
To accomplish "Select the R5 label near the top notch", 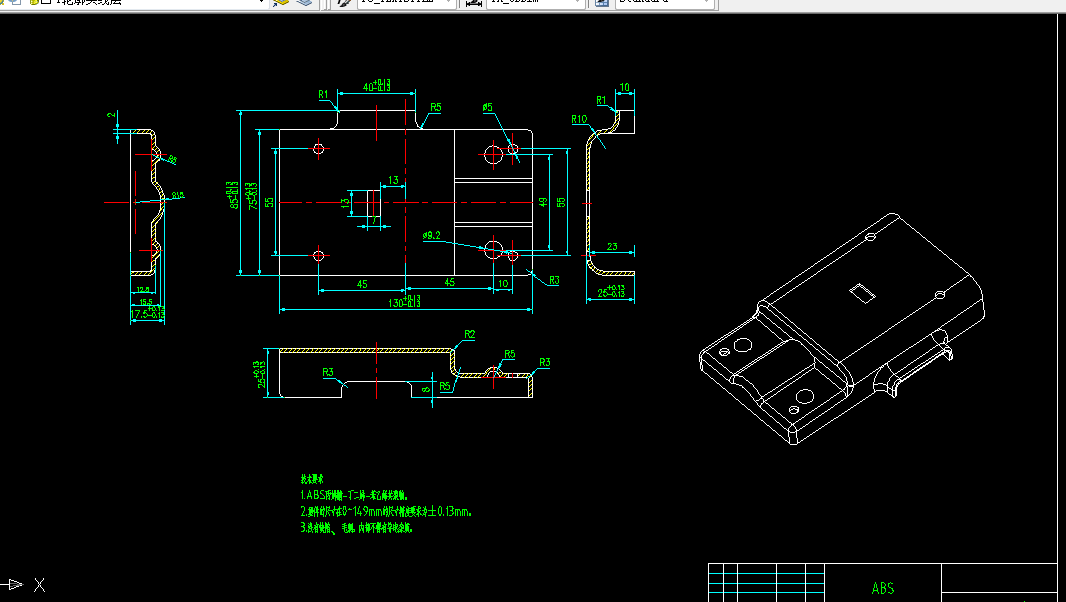I will click(x=436, y=107).
